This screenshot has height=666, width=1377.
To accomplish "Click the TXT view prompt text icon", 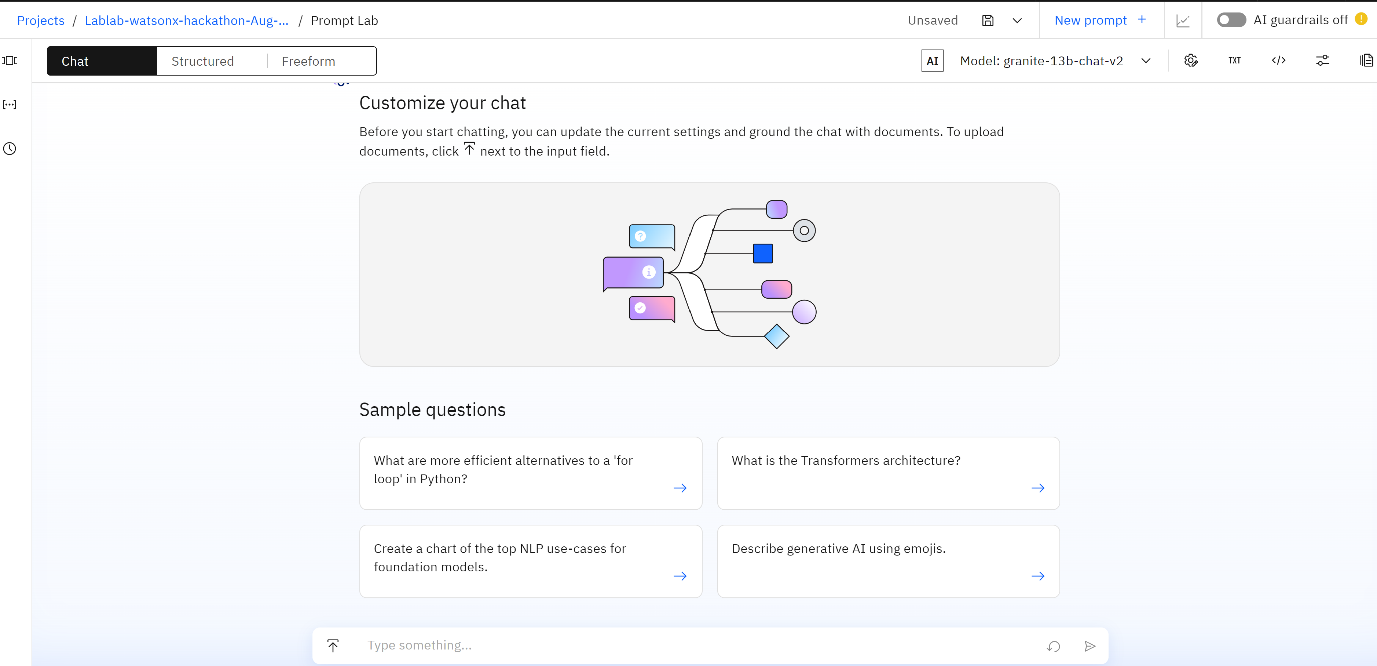I will [x=1235, y=61].
